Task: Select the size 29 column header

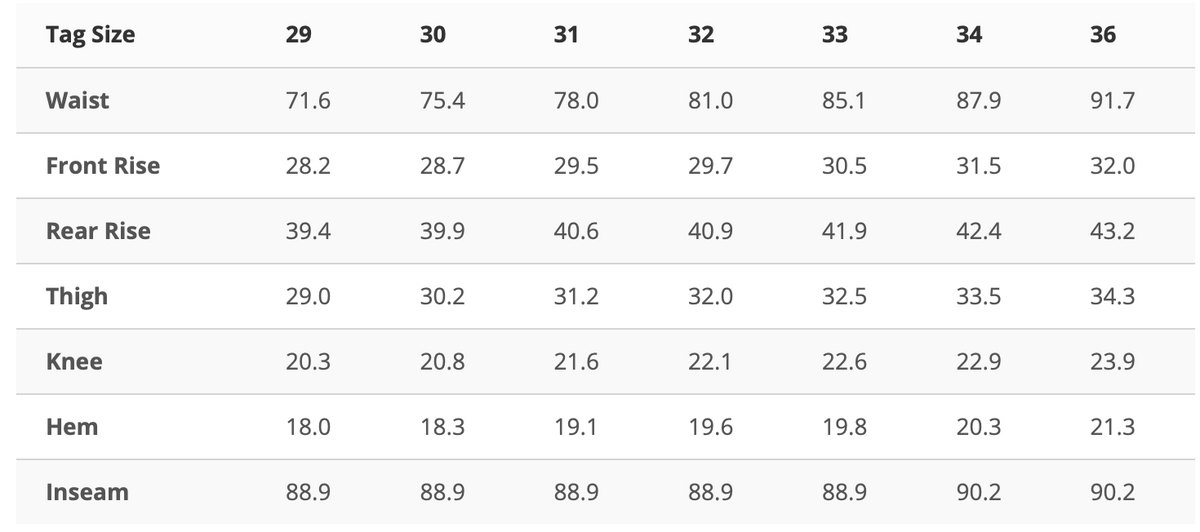Action: [298, 35]
